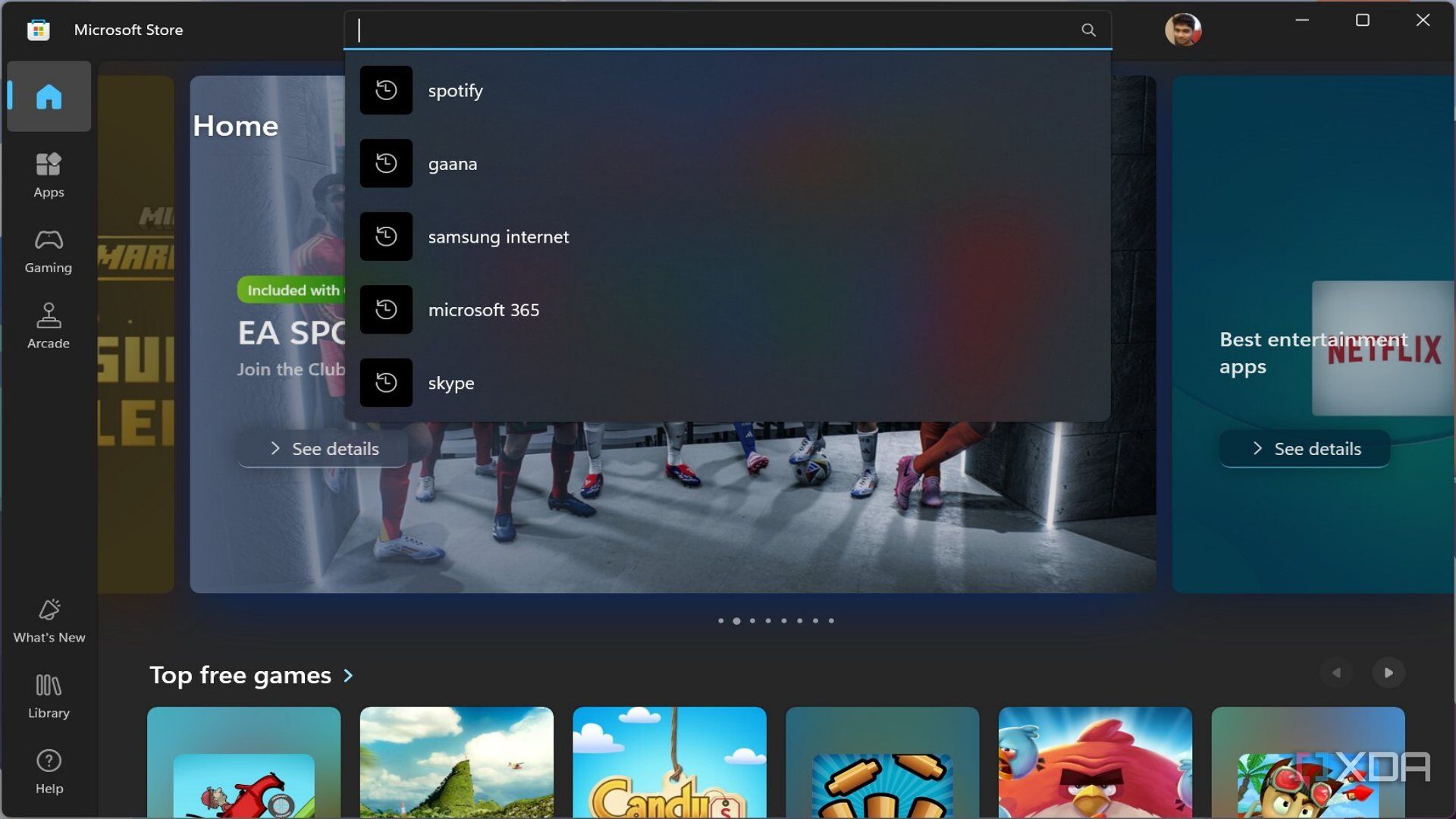Image resolution: width=1456 pixels, height=819 pixels.
Task: Expand EA Sports banner via See details chevron
Action: (275, 448)
